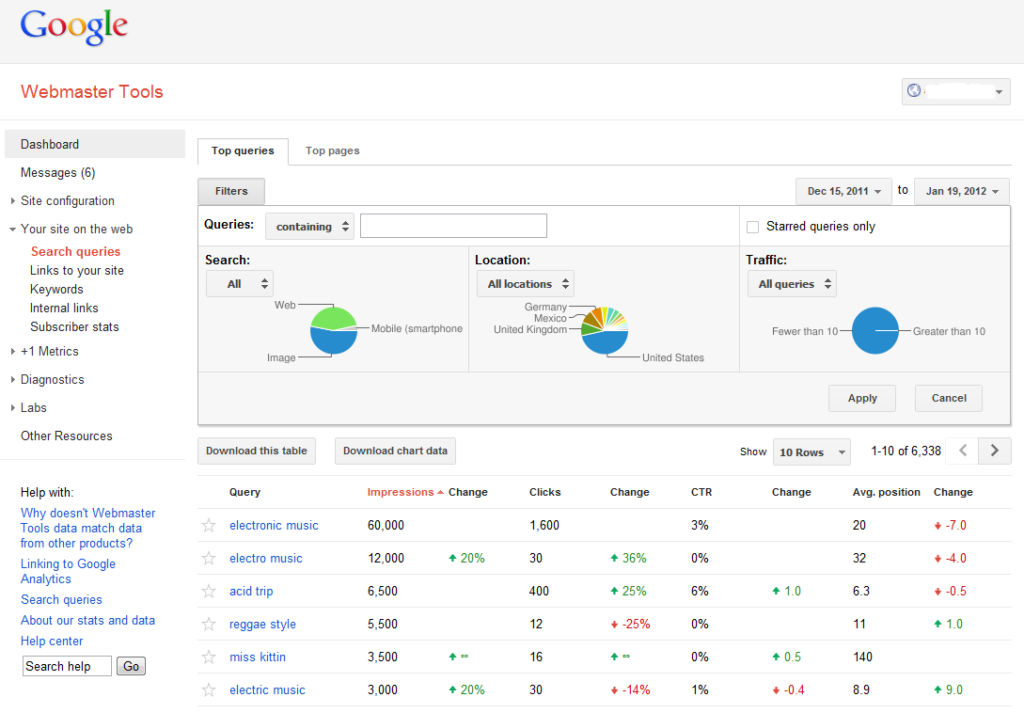Click the Queries text input field

tap(453, 226)
